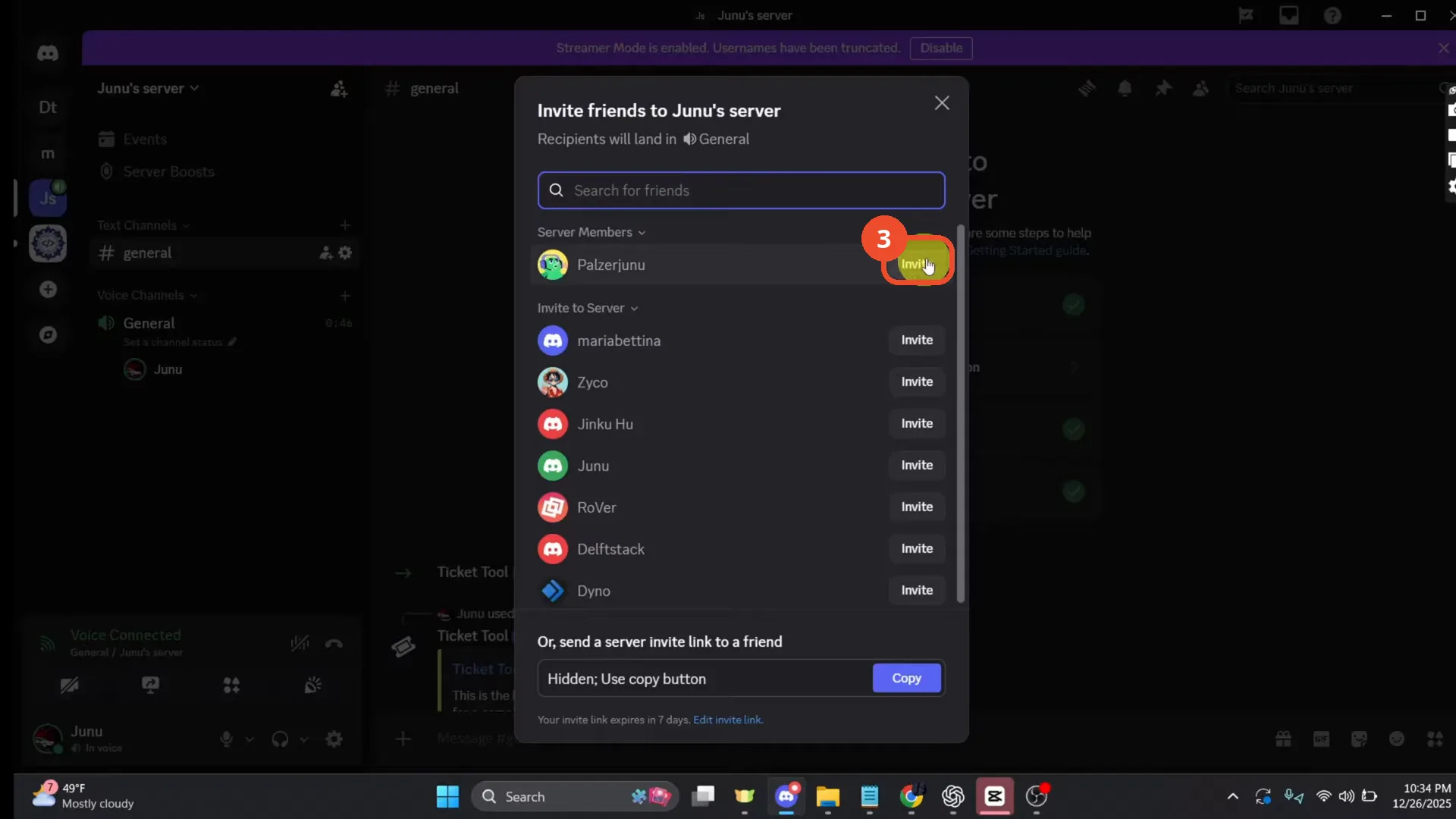Select the Dt server icon
1456x819 pixels.
pyautogui.click(x=48, y=107)
